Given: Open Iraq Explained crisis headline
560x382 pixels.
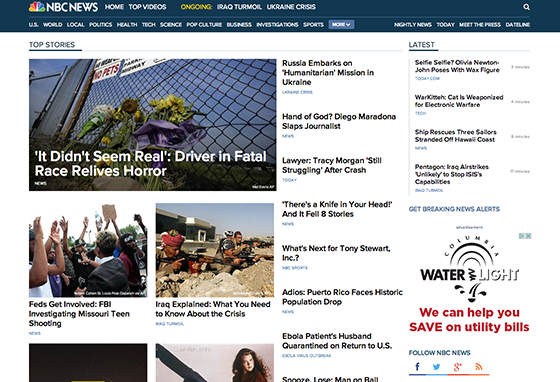Looking at the screenshot, I should click(213, 309).
